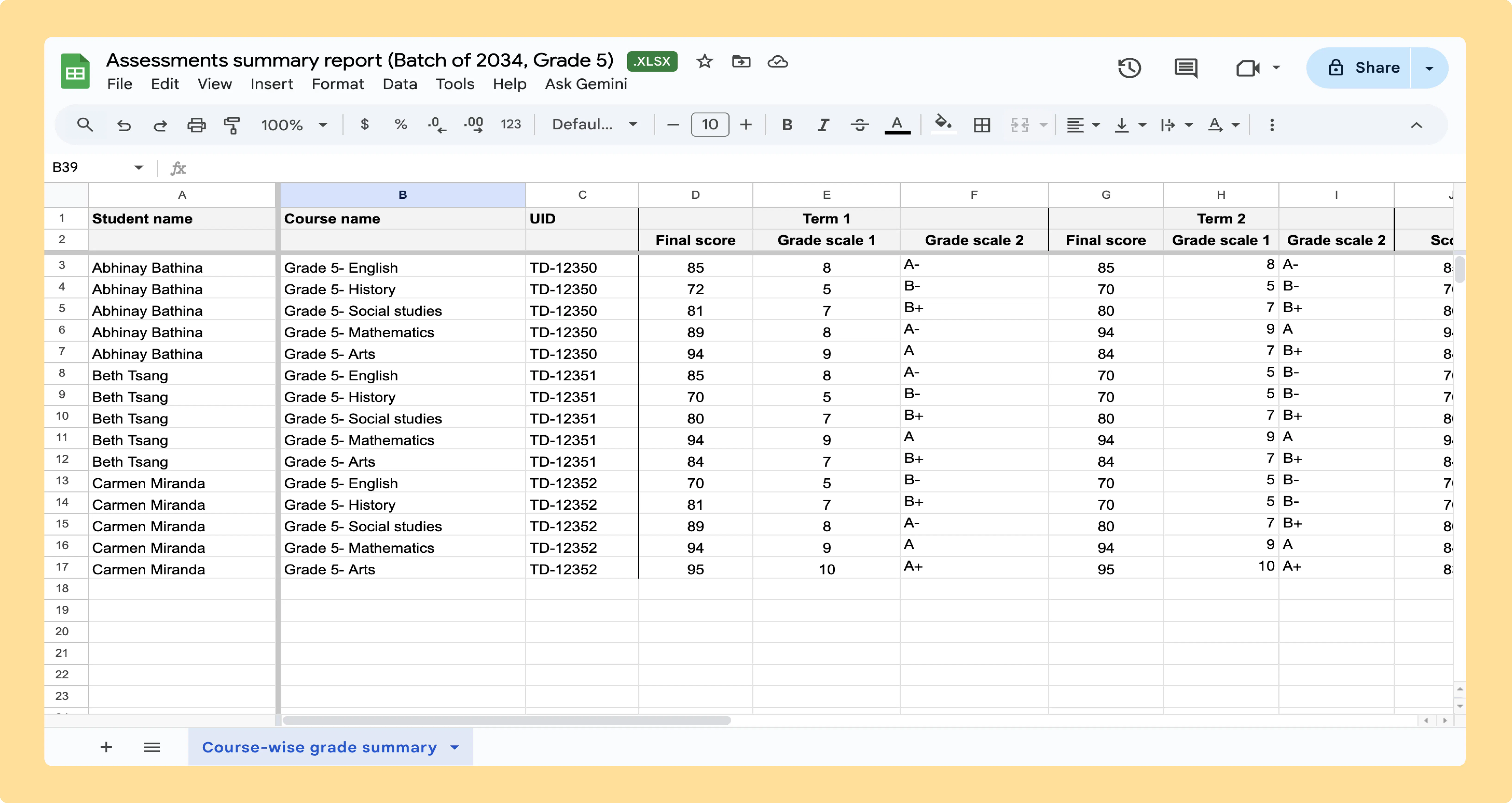
Task: Toggle italic formatting
Action: [x=824, y=124]
